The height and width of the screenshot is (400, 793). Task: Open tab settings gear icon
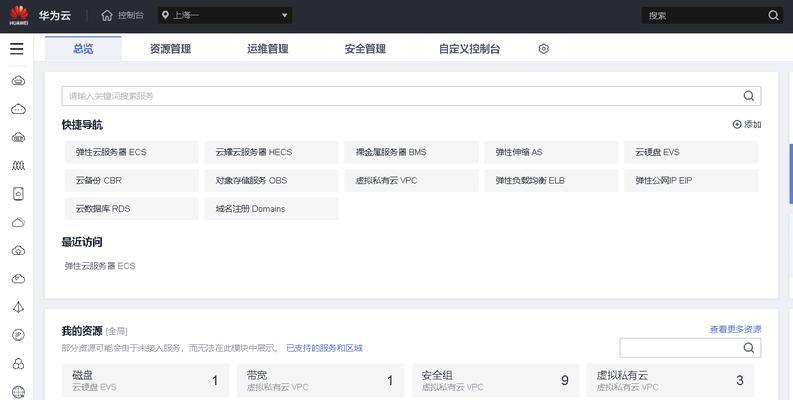point(544,49)
